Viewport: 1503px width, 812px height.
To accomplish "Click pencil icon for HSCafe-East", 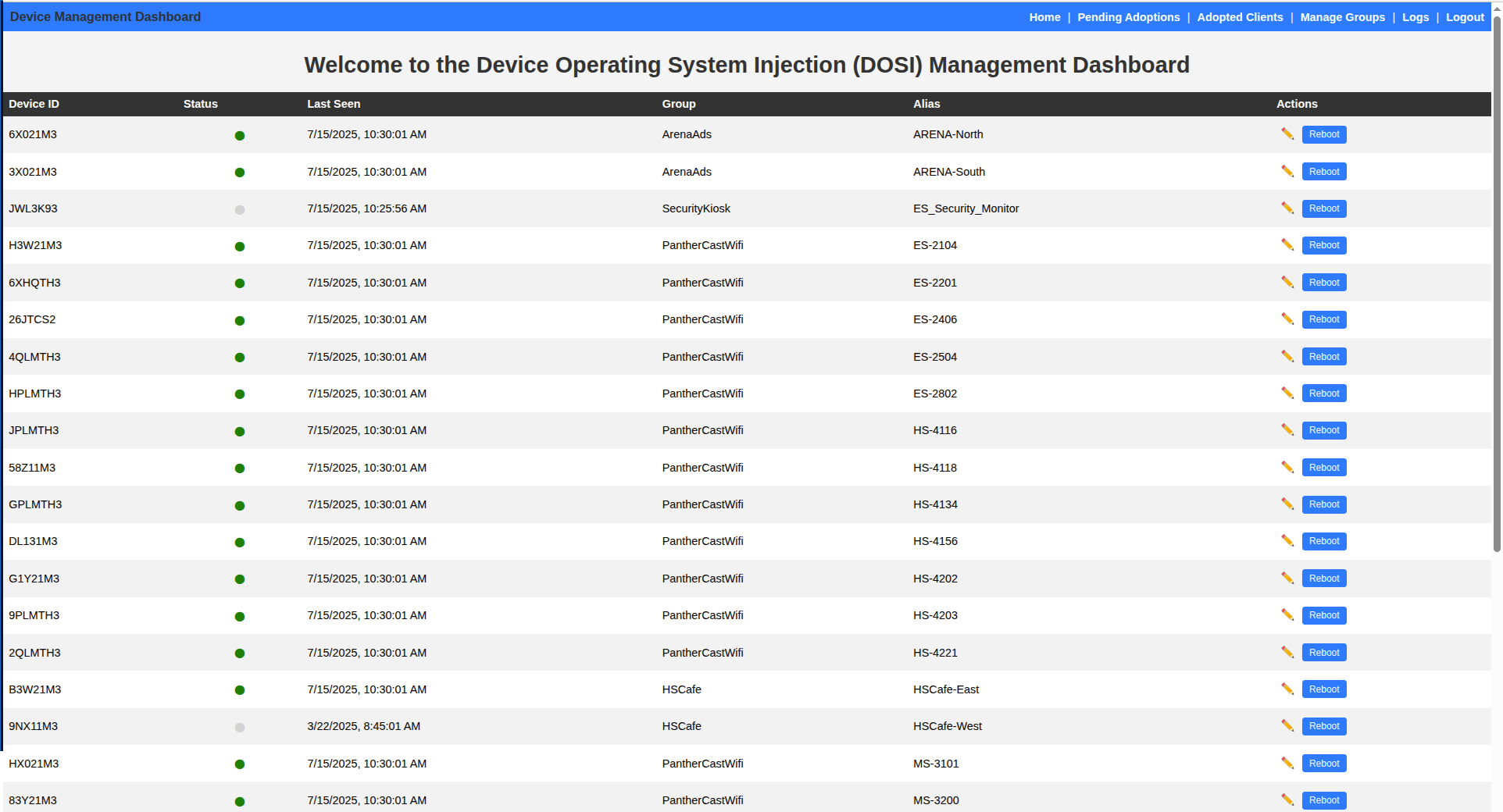I will tap(1287, 689).
